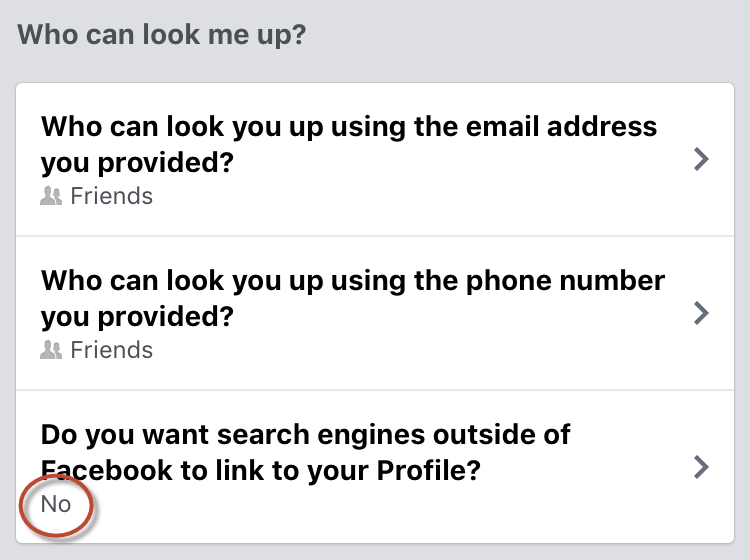The width and height of the screenshot is (750, 560).
Task: Expand email address lookup setting chevron
Action: [701, 159]
